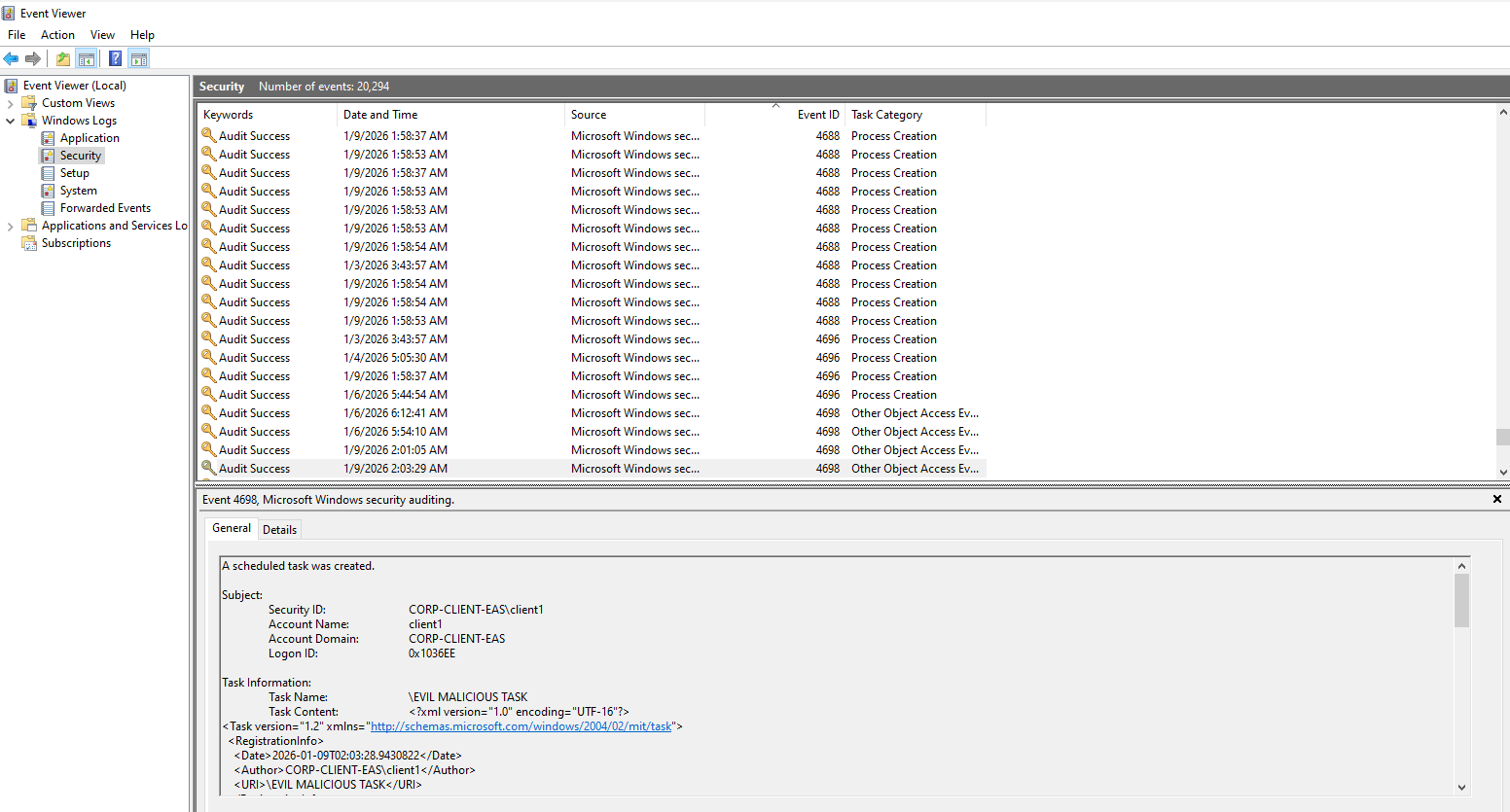
Task: Click the blue Help question mark icon
Action: [x=115, y=58]
